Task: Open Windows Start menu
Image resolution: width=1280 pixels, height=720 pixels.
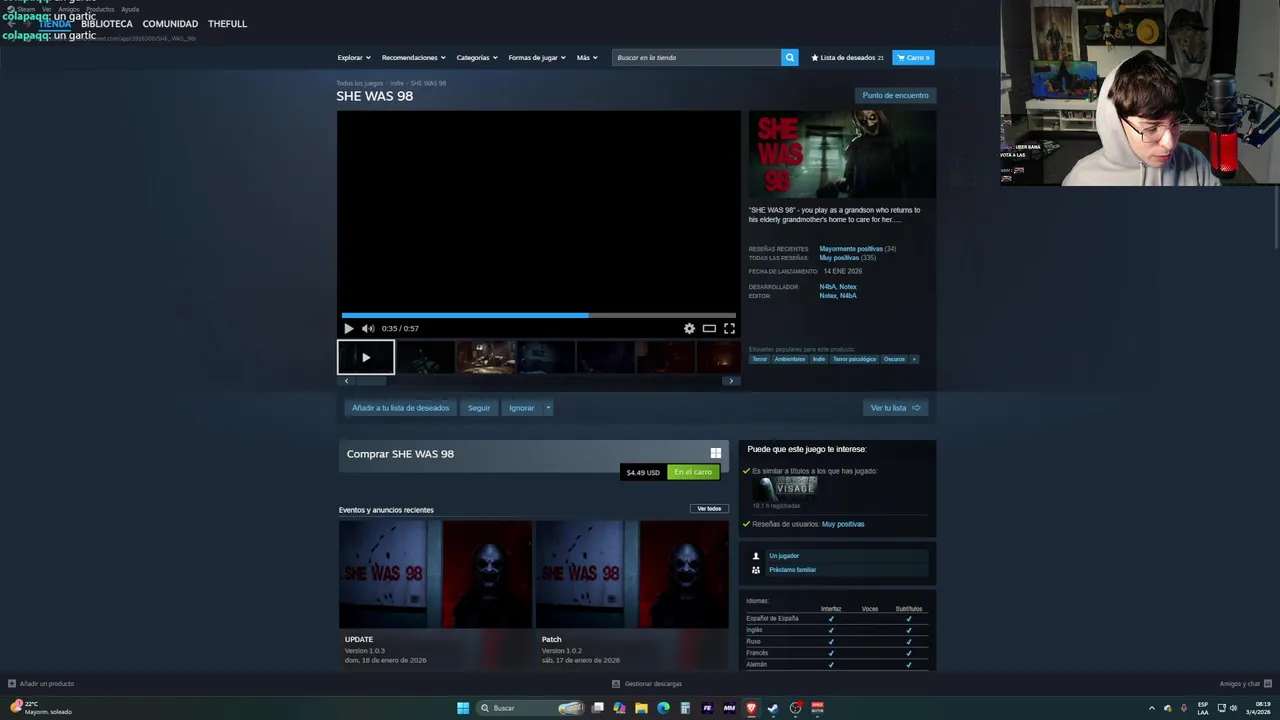Action: 463,708
